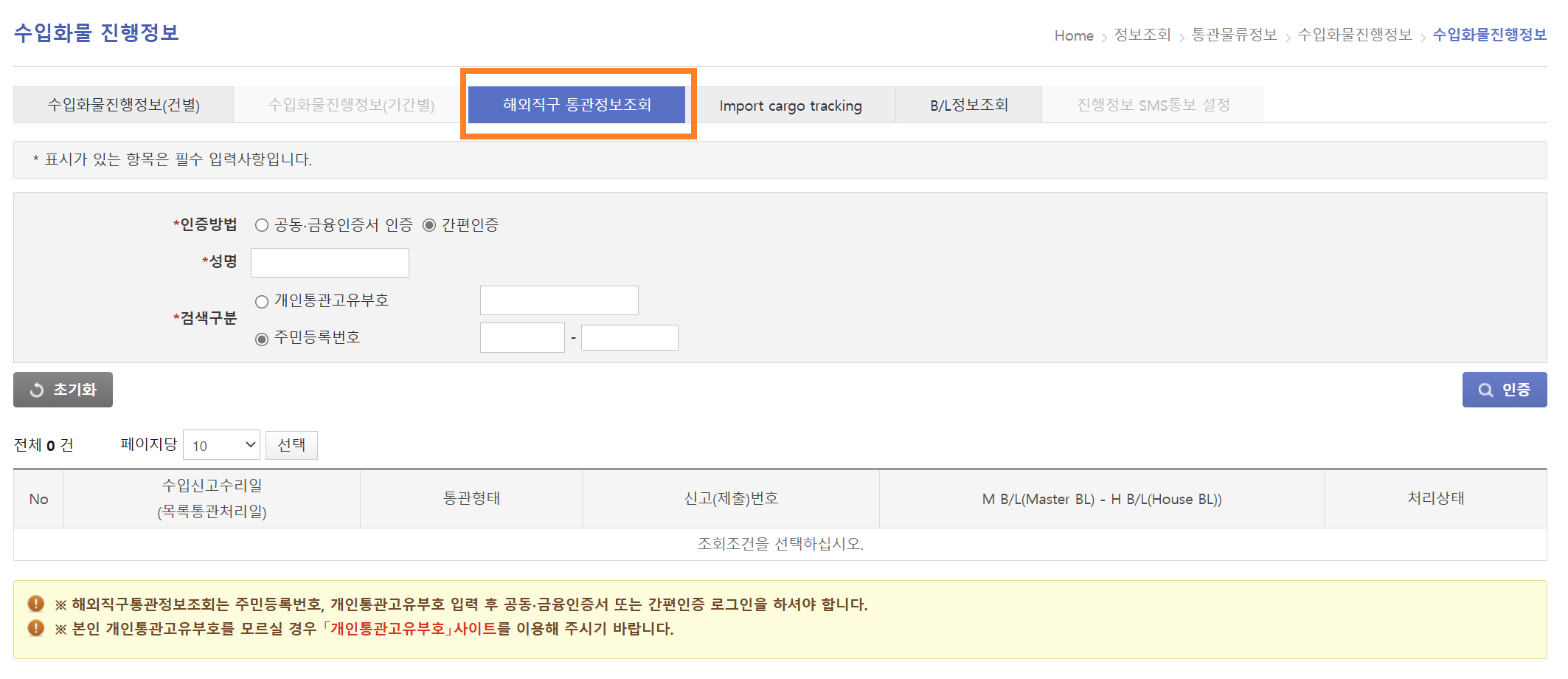Select the 해외직구 통관정보조회 tab

pyautogui.click(x=577, y=105)
